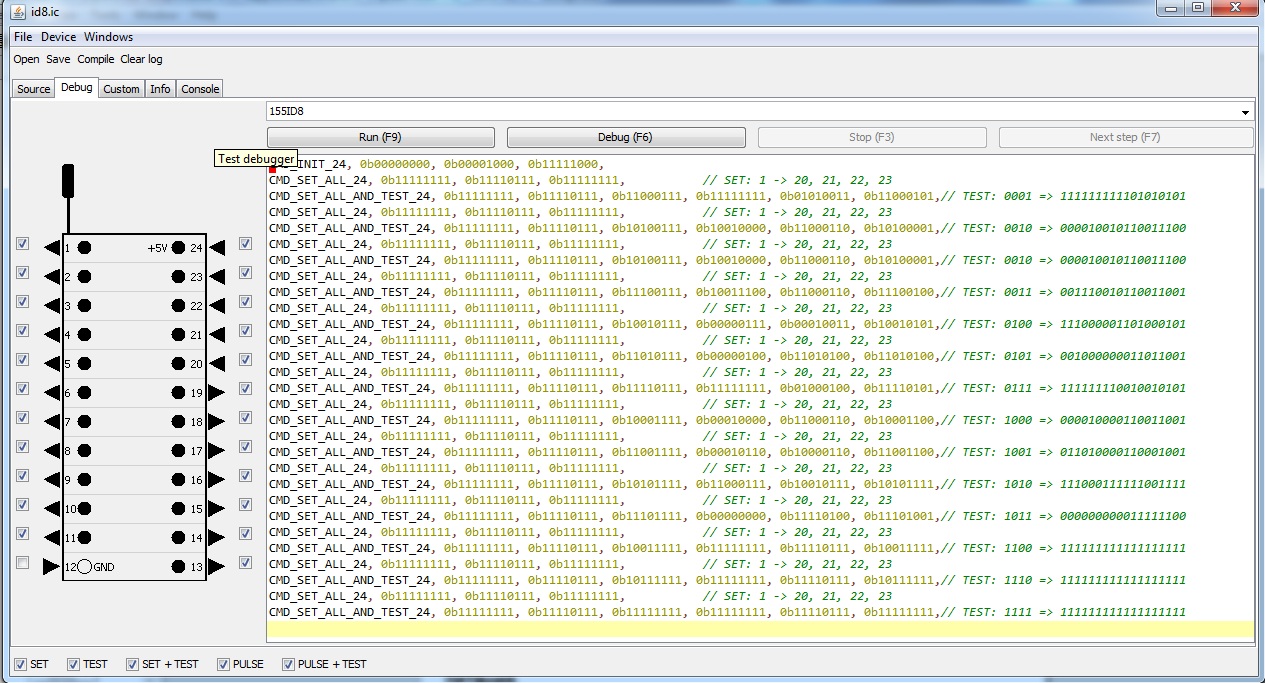Toggle the PULSE + TEST checkbox
The width and height of the screenshot is (1265, 683).
click(289, 664)
